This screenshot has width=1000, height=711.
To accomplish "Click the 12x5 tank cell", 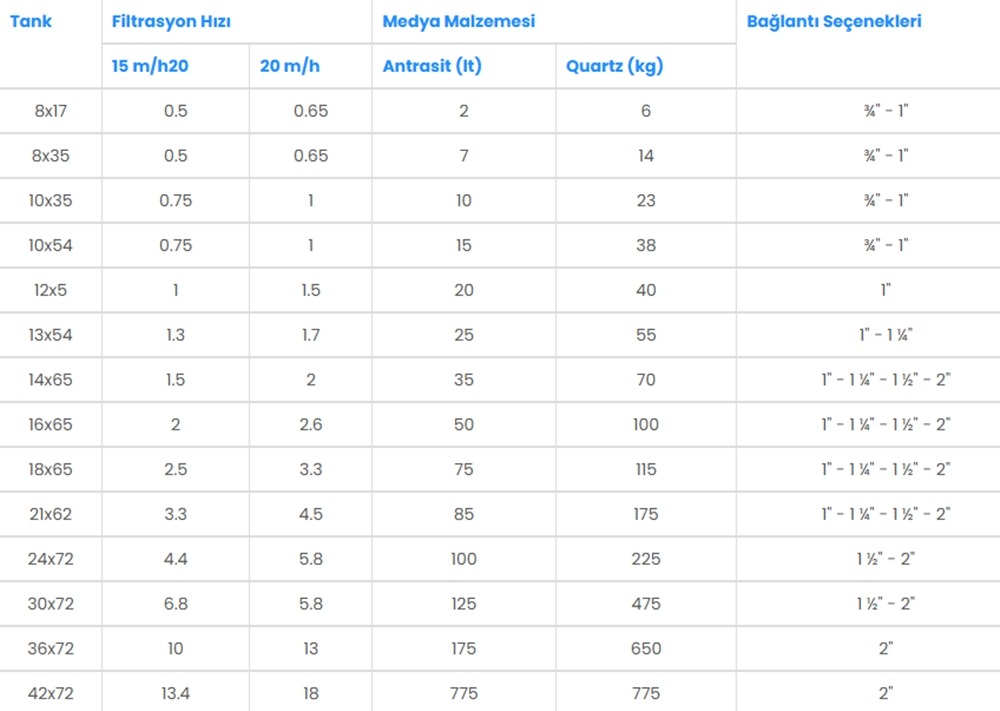I will coord(50,290).
